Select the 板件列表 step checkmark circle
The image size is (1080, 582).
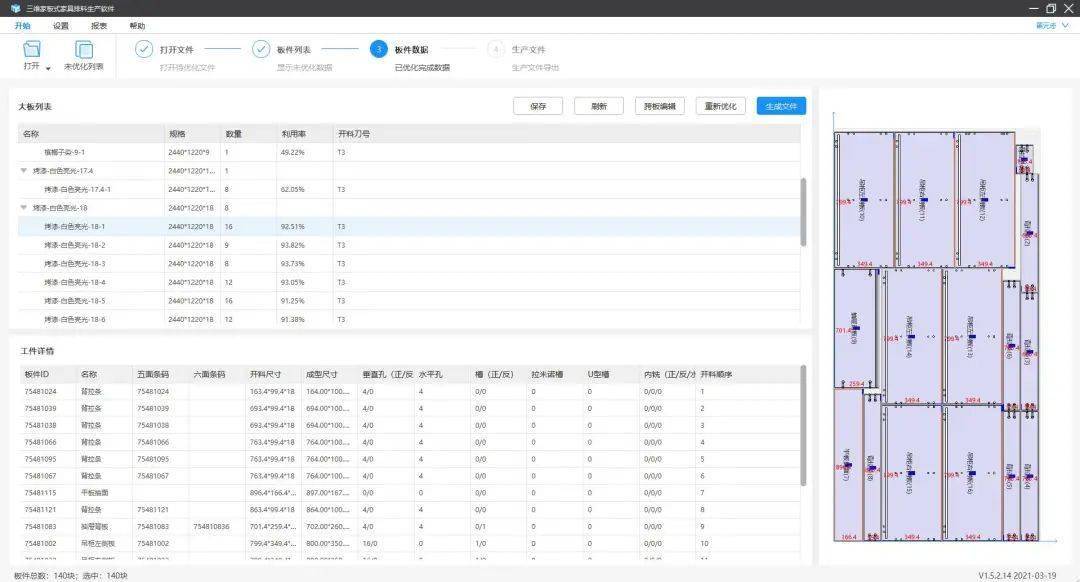pos(261,50)
